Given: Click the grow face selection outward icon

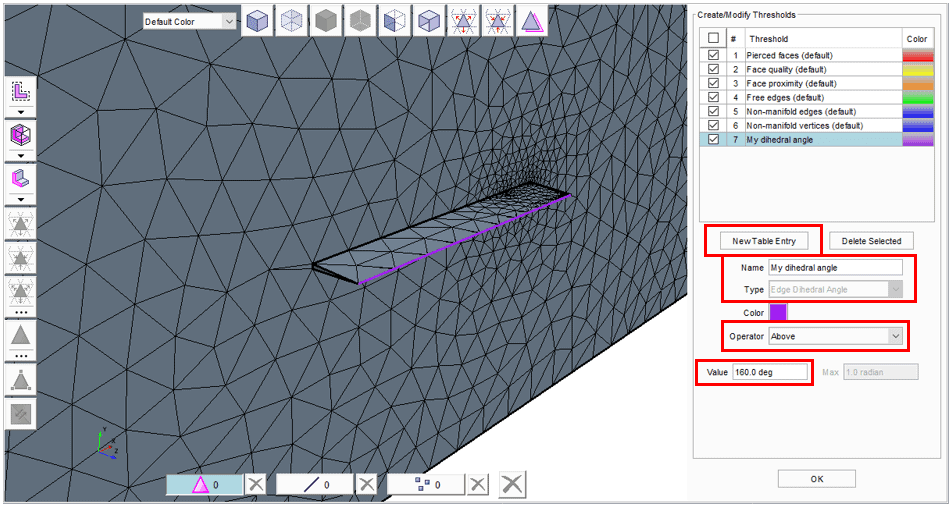Looking at the screenshot, I should pos(463,22).
